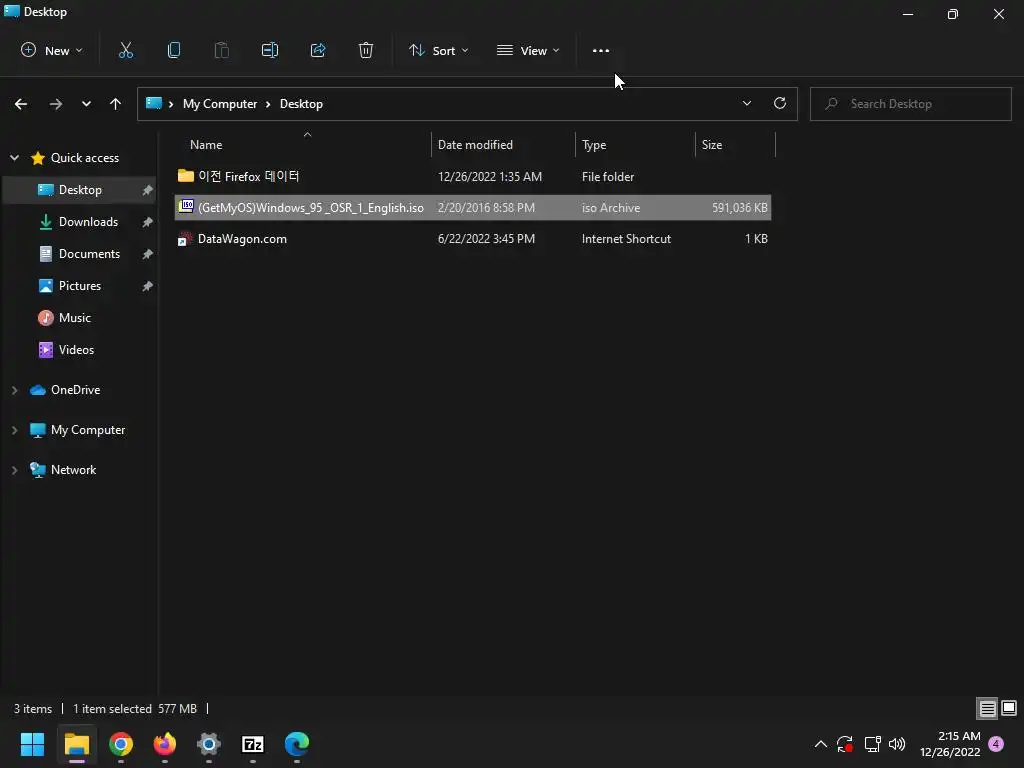The image size is (1024, 768).
Task: Open Music in sidebar
Action: (x=74, y=318)
